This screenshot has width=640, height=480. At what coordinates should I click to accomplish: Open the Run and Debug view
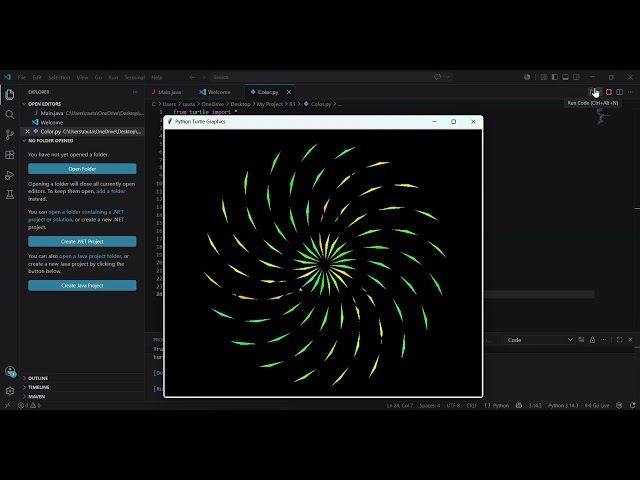click(10, 175)
